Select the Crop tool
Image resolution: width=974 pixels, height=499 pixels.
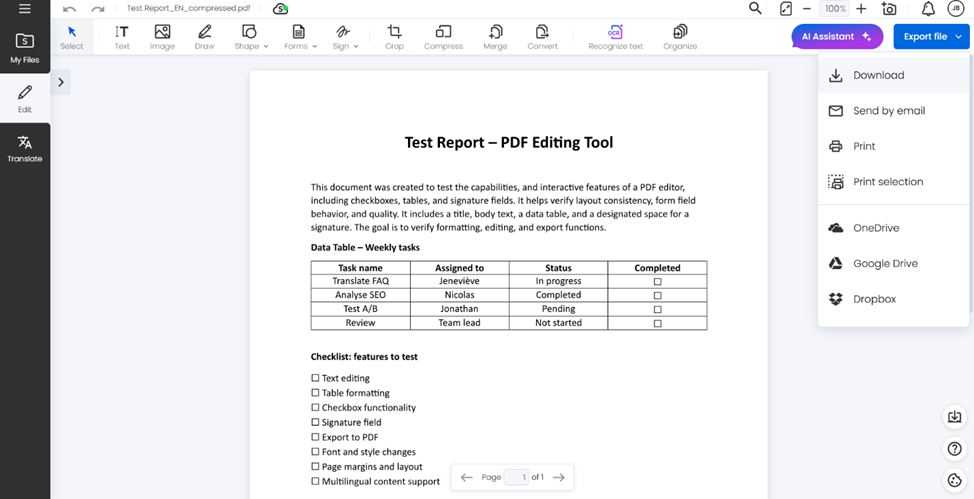394,37
